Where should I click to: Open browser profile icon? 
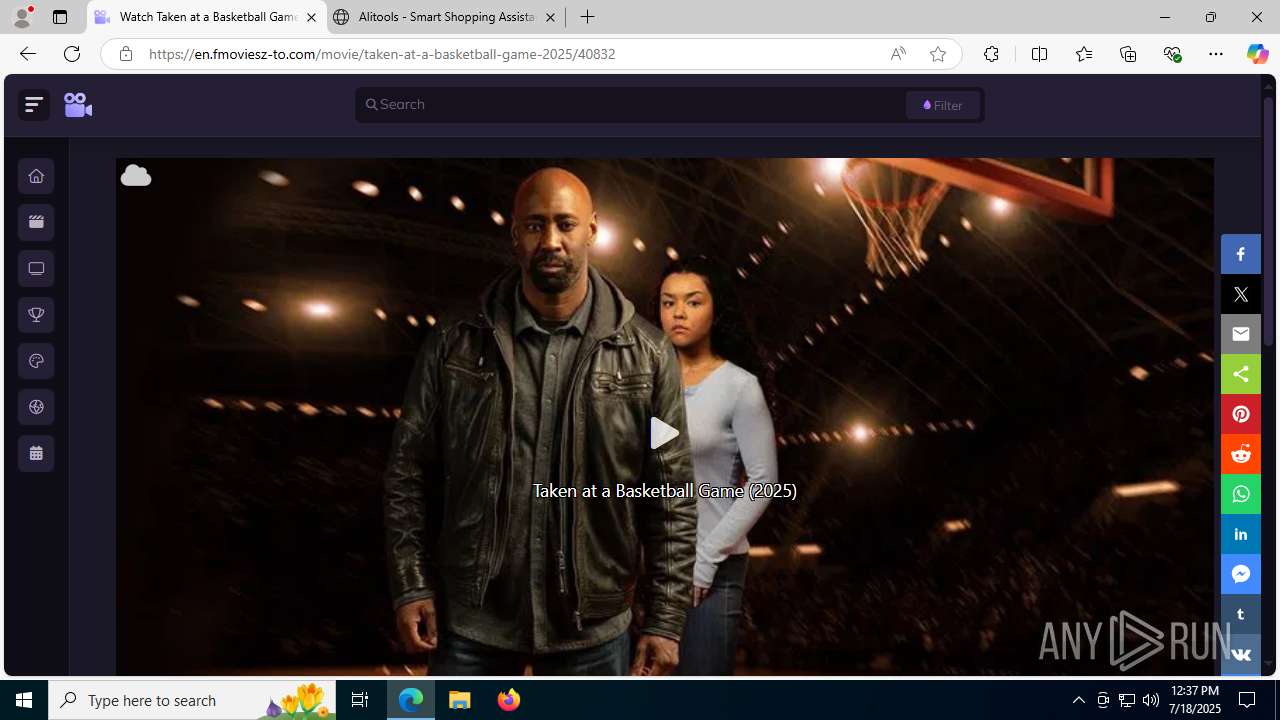pos(22,17)
